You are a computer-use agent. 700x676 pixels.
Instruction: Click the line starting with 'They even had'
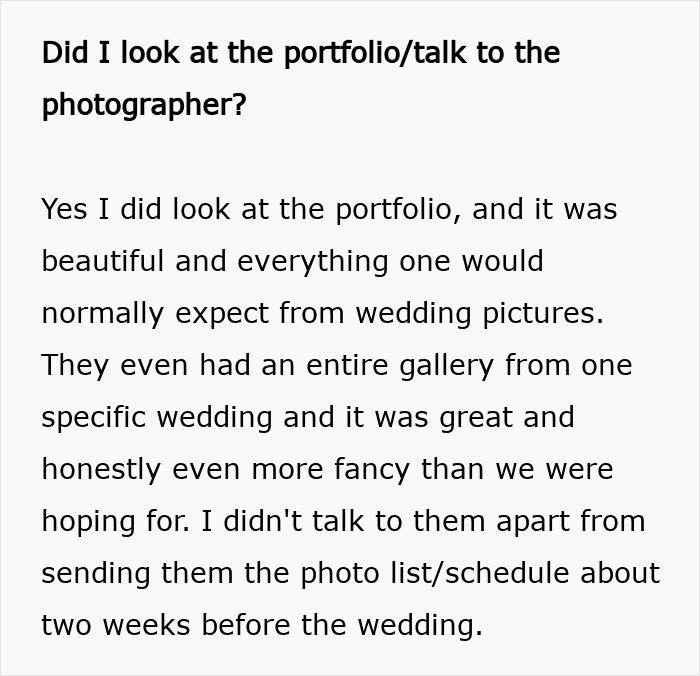click(337, 365)
